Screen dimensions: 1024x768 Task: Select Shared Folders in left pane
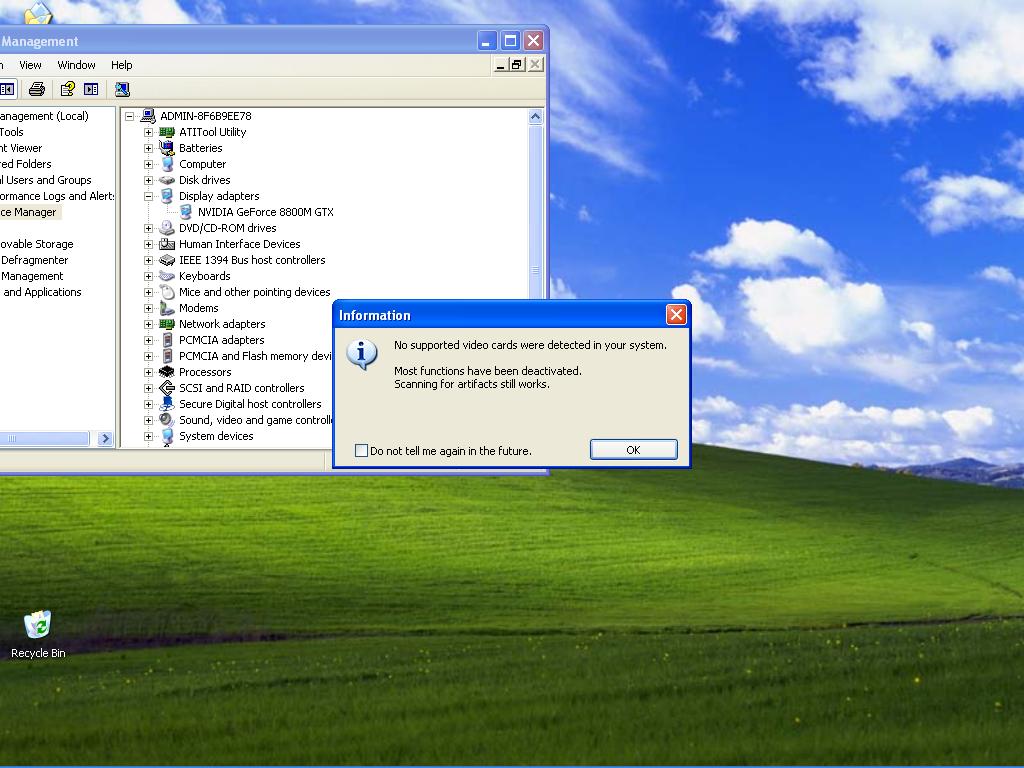point(25,164)
